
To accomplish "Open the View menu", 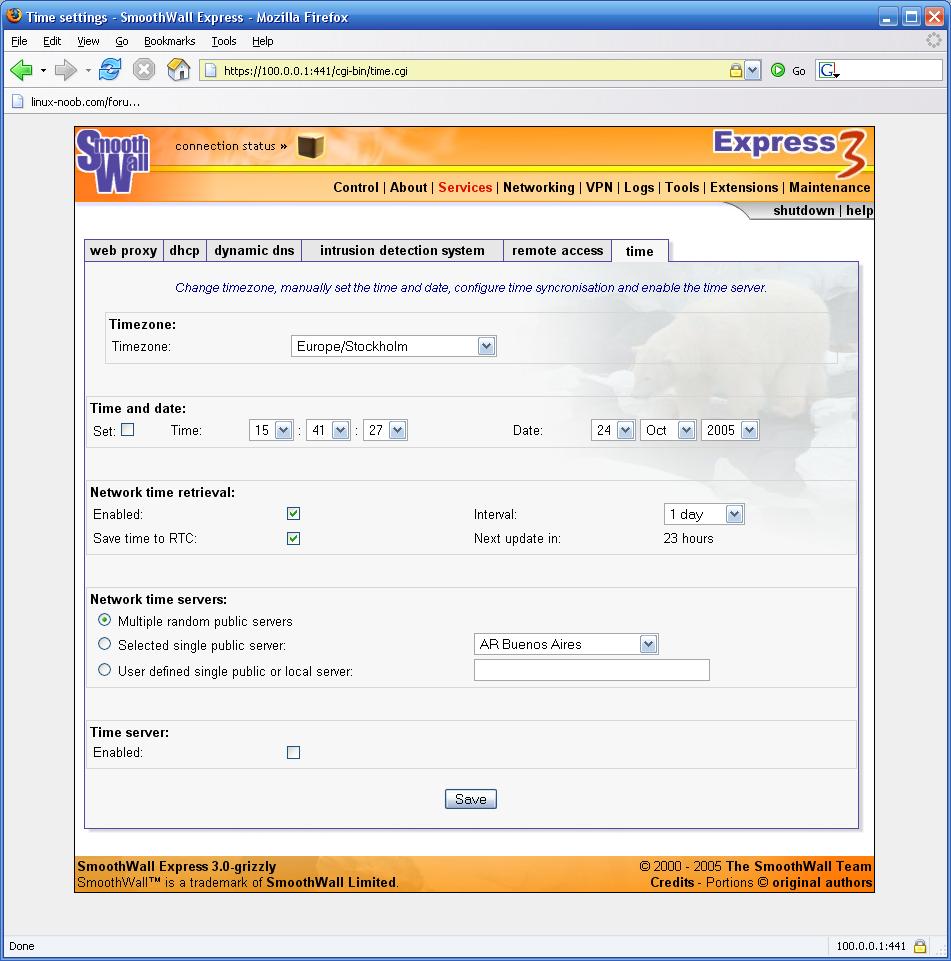I will [88, 41].
